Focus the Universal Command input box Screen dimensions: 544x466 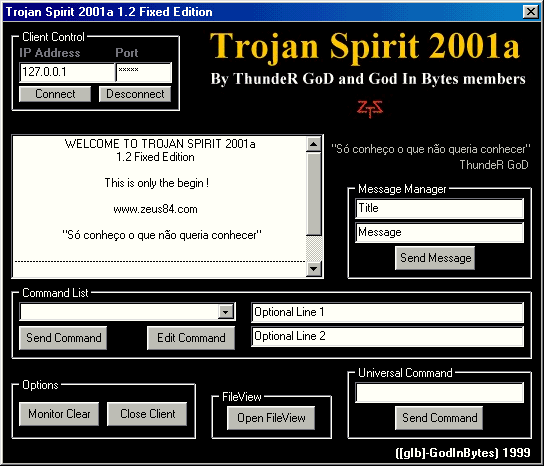click(x=439, y=392)
